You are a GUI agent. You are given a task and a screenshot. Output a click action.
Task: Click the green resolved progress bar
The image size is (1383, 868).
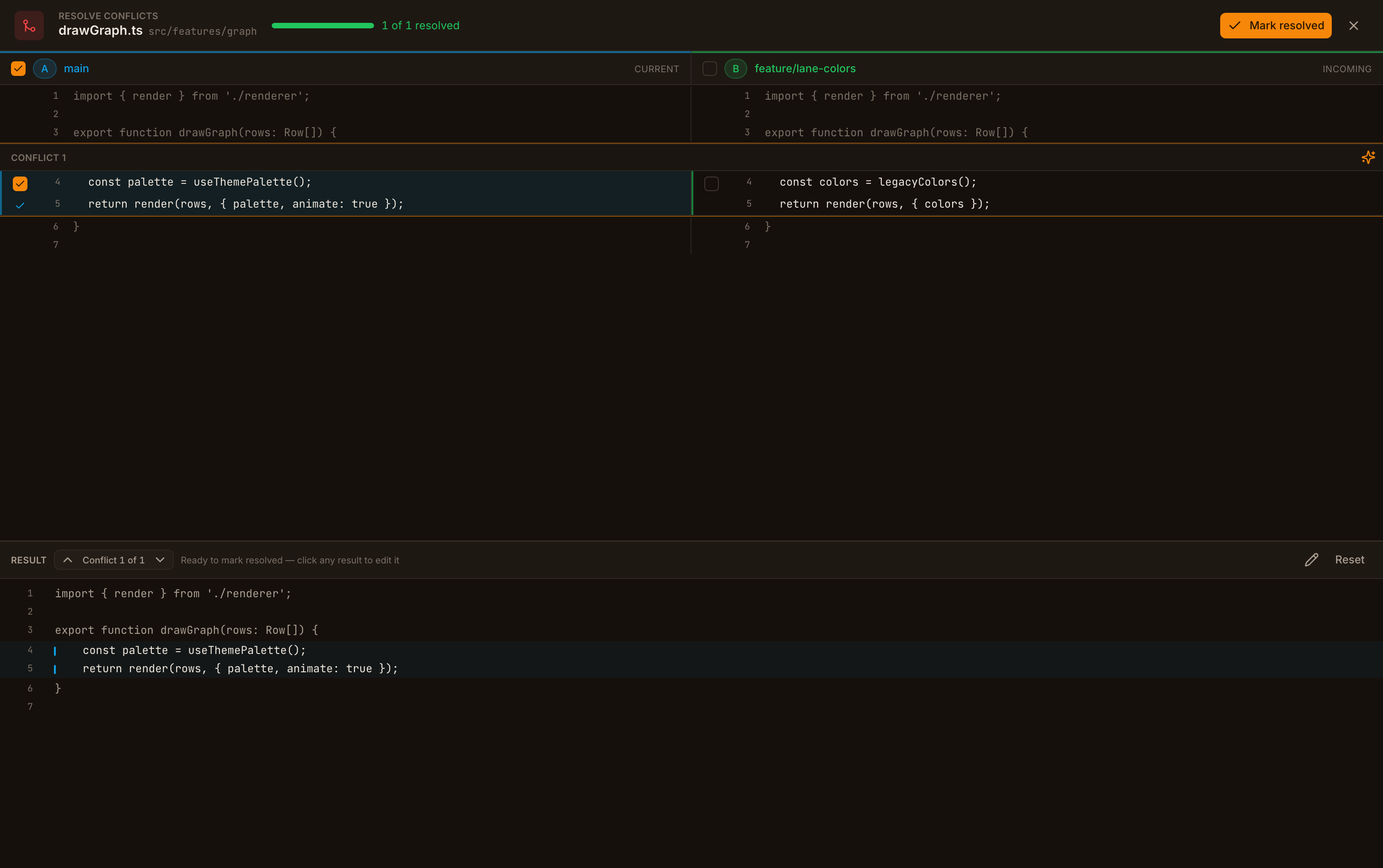(322, 25)
